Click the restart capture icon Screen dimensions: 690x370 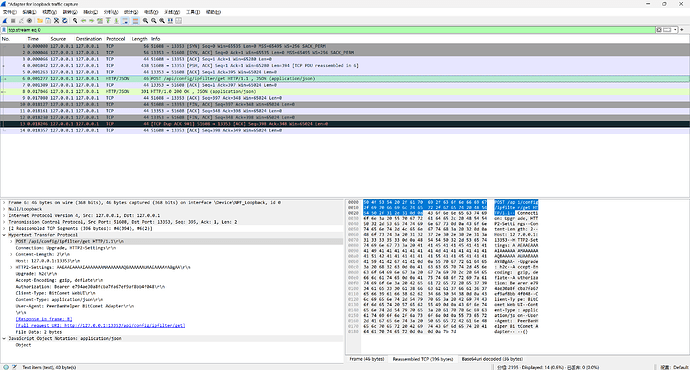click(x=21, y=21)
